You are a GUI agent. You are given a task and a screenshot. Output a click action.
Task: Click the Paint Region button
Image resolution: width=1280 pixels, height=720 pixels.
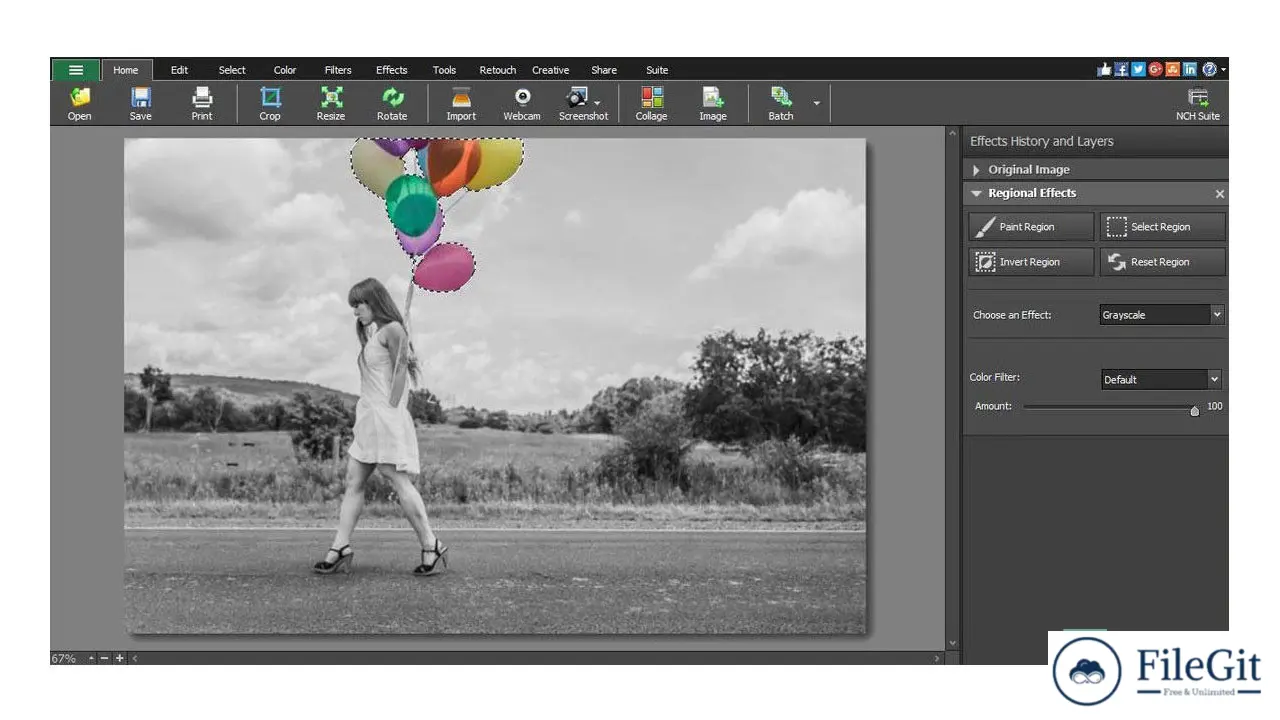[1031, 227]
